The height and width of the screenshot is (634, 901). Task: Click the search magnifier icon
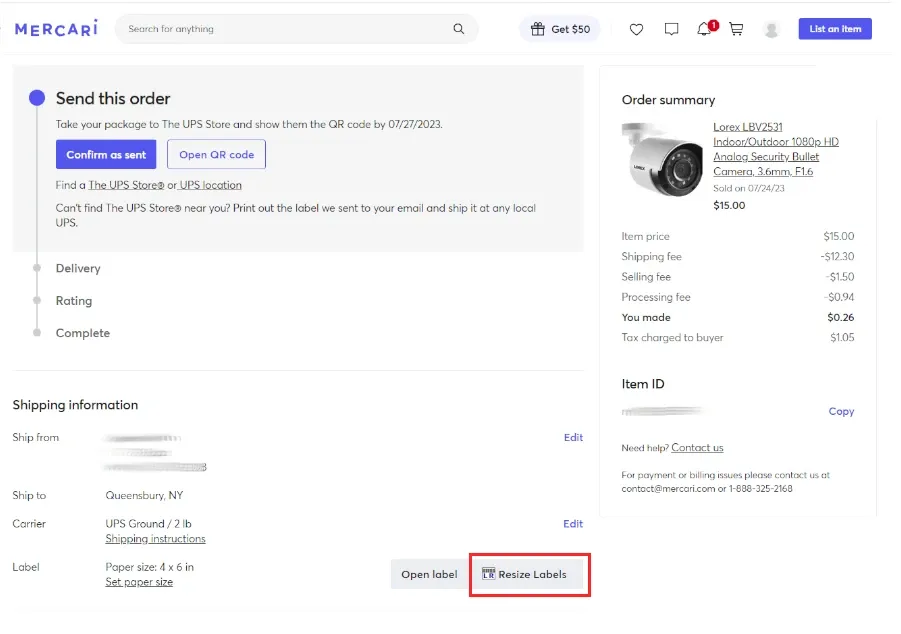tap(459, 29)
